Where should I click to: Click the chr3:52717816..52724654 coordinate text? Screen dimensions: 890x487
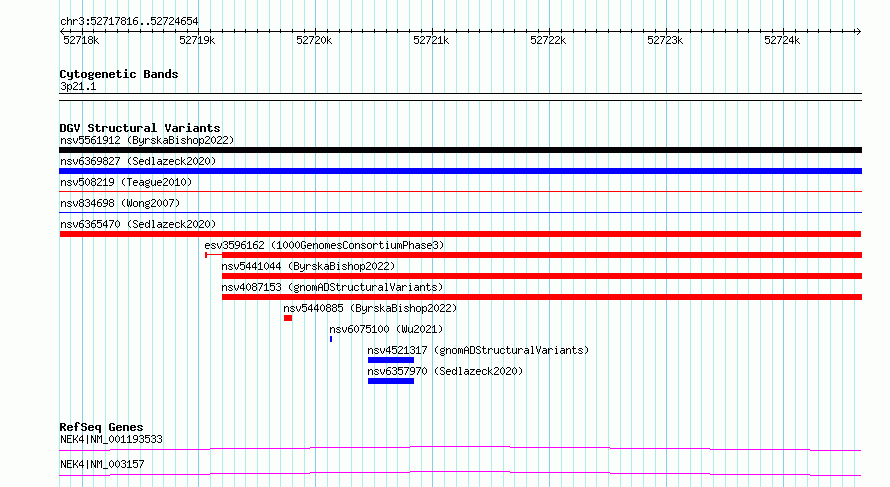tap(129, 22)
